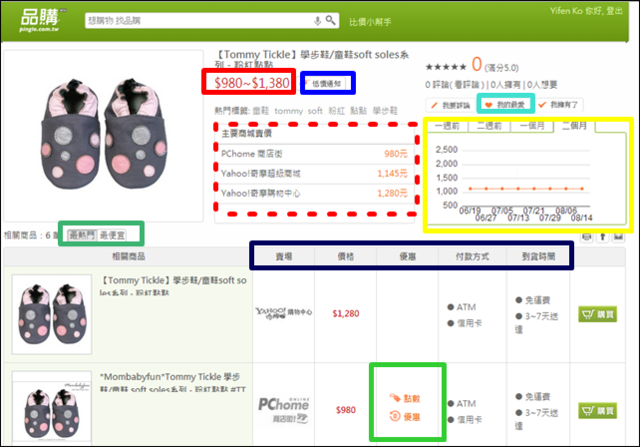Open PChome 商店街 980元 price row

tap(314, 154)
